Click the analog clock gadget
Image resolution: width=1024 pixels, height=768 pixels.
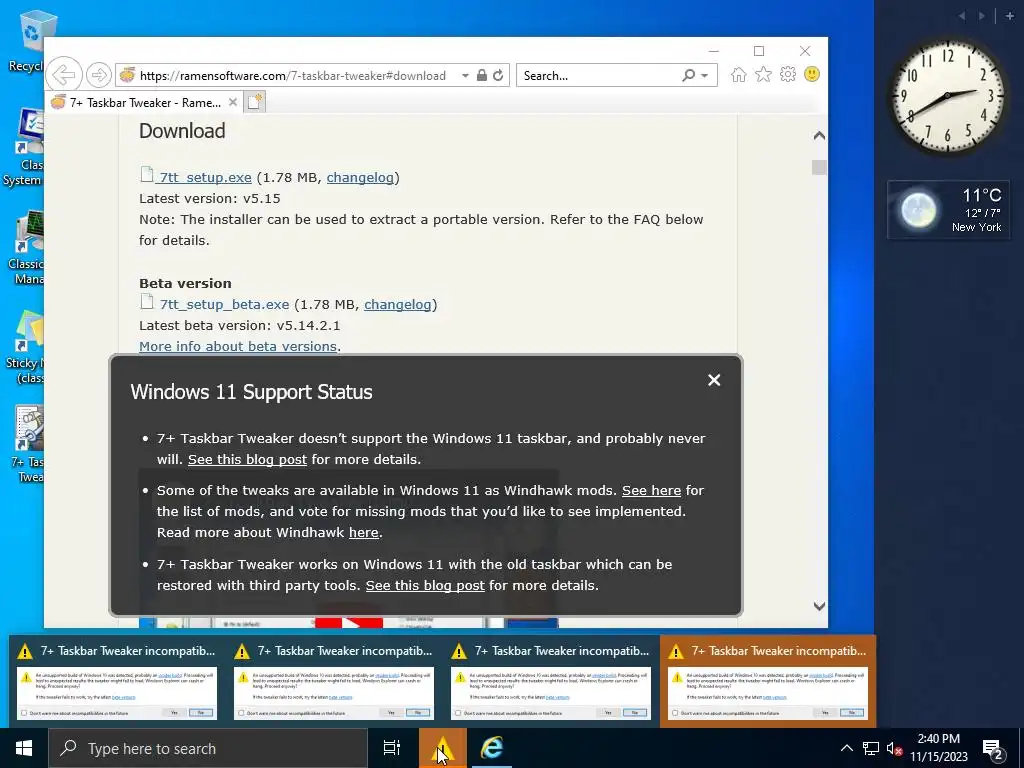(948, 97)
